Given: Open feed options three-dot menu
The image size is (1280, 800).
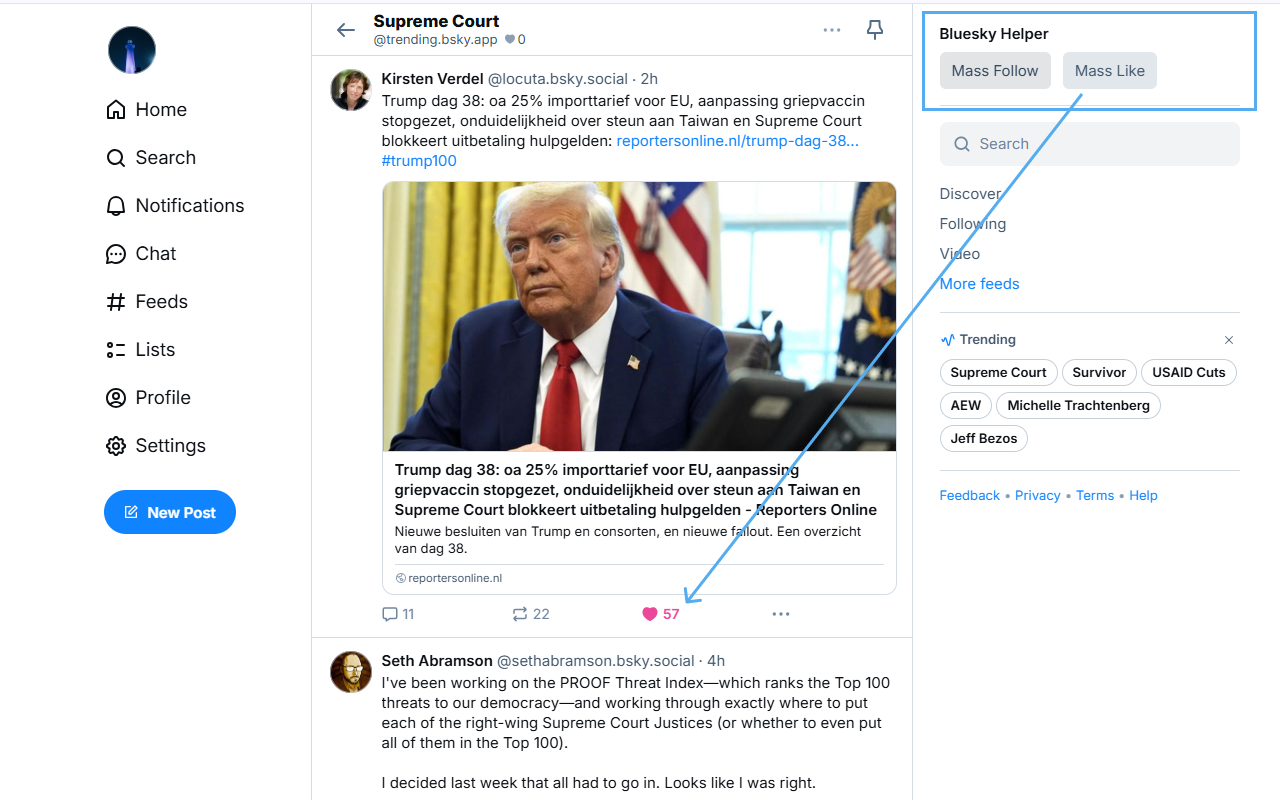Looking at the screenshot, I should point(832,30).
